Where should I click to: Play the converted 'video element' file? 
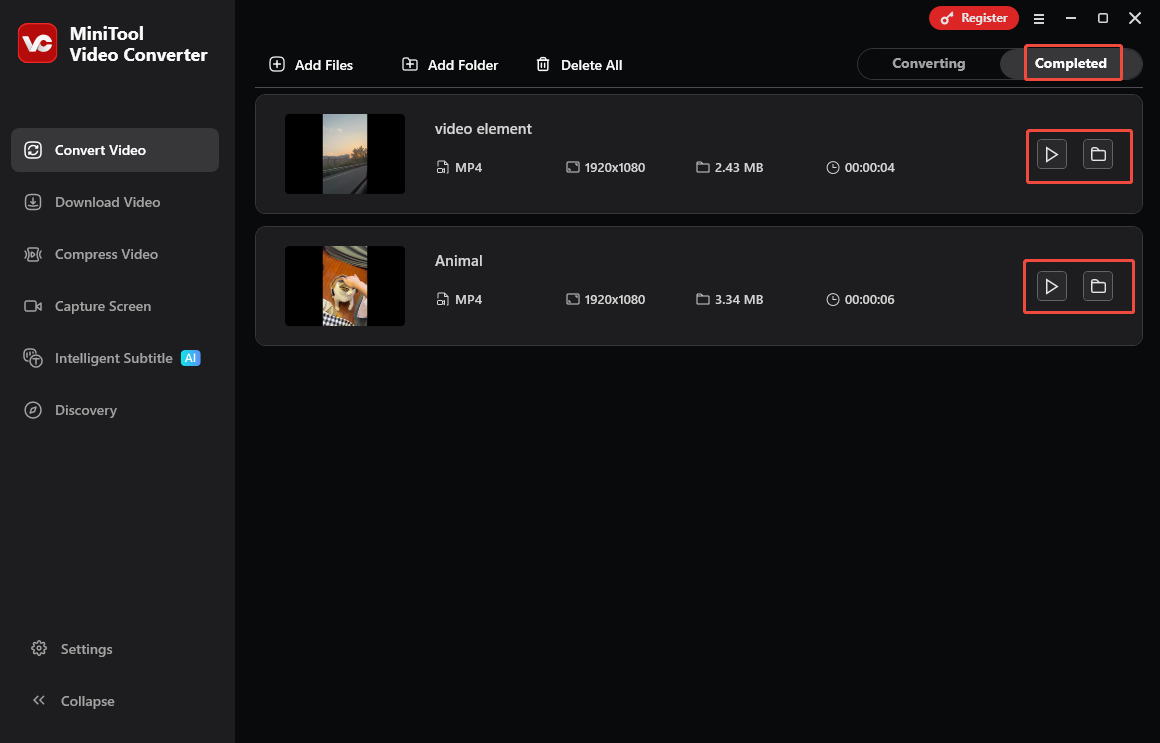pyautogui.click(x=1050, y=154)
